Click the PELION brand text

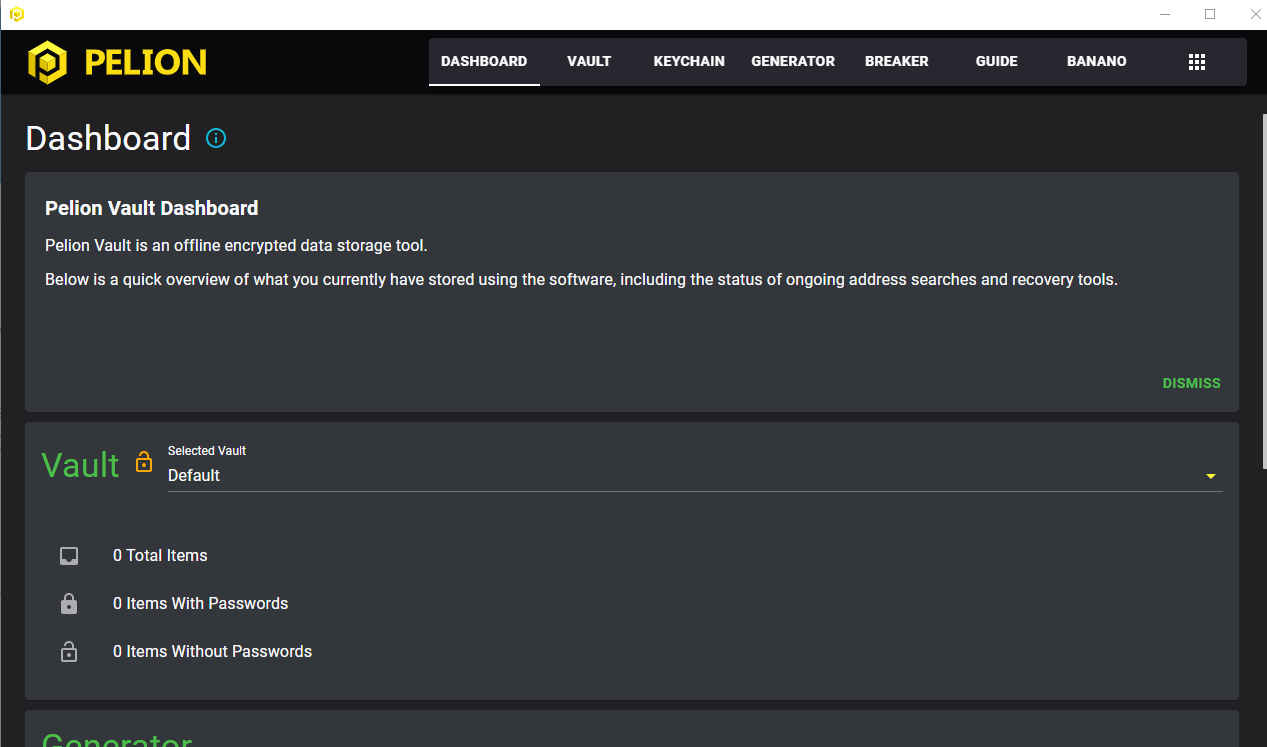pos(146,63)
